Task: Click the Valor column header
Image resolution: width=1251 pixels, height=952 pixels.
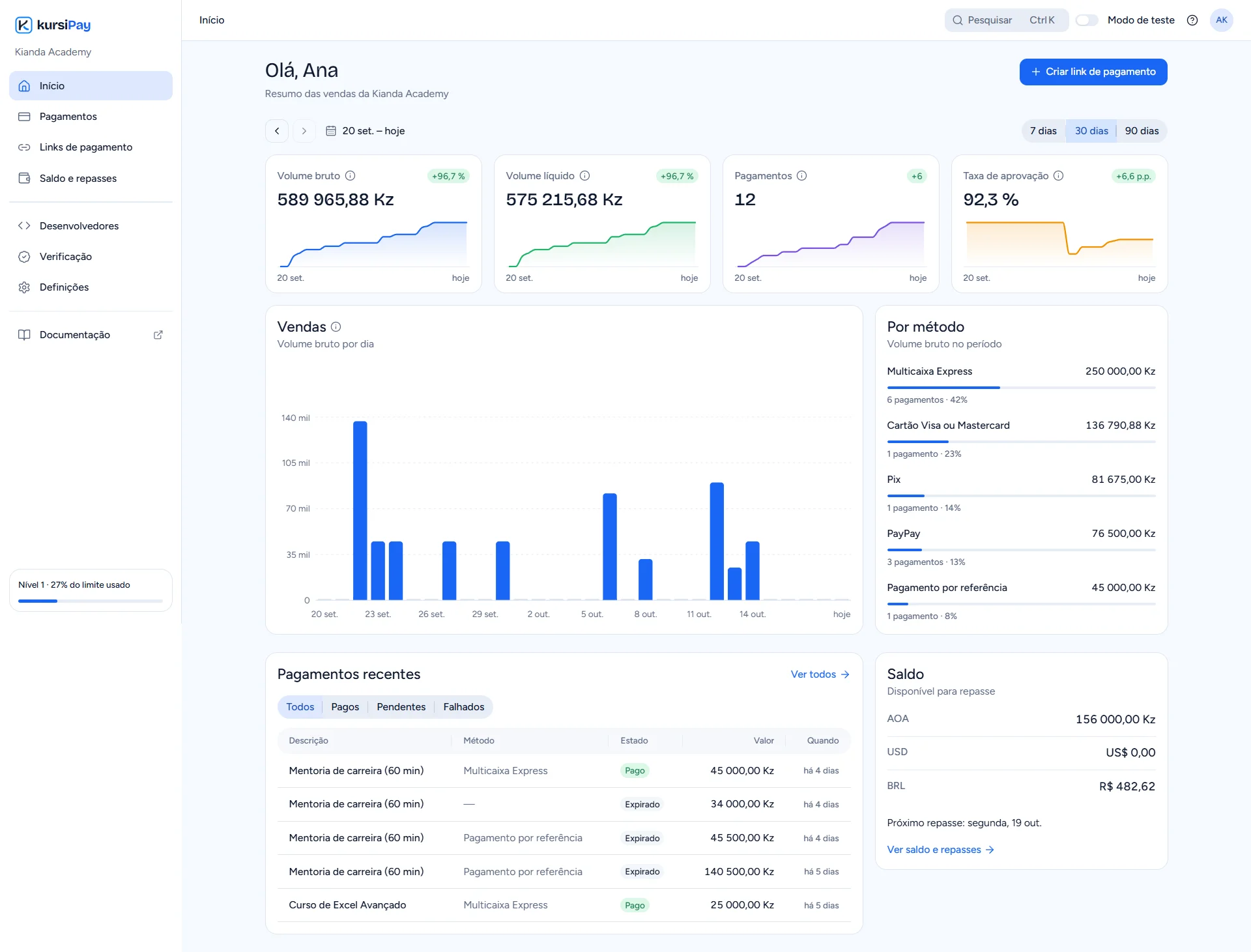Action: [764, 741]
